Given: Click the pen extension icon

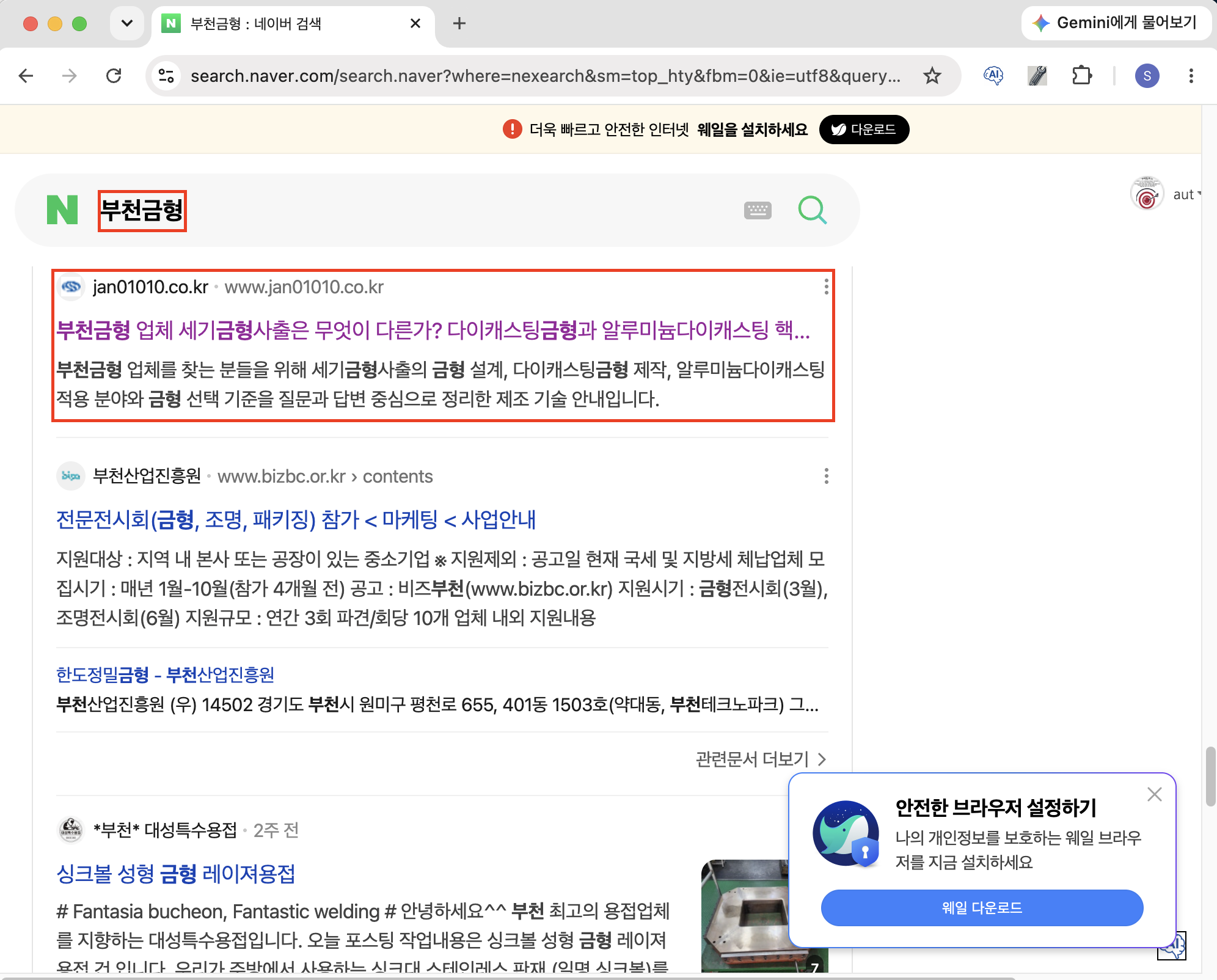Looking at the screenshot, I should coord(1037,76).
